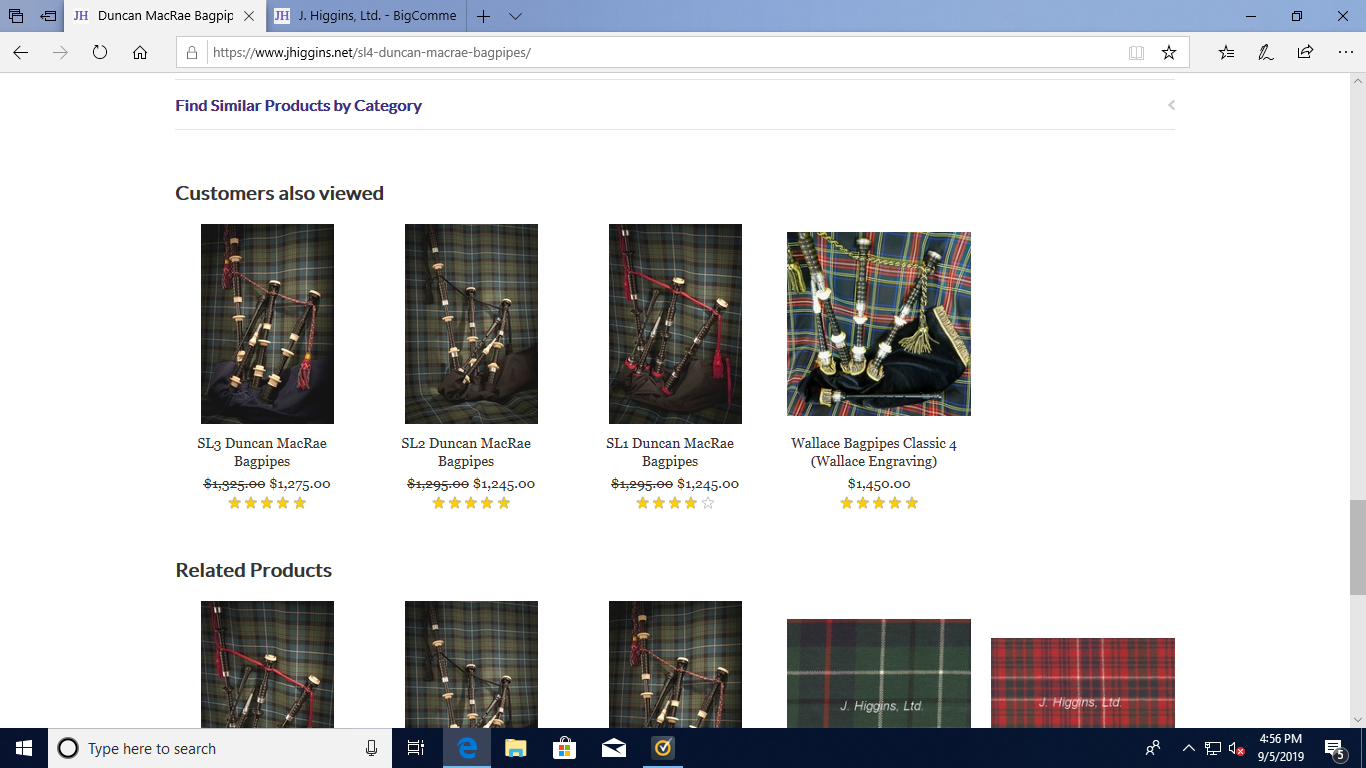Viewport: 1366px width, 768px height.
Task: Add page to favorites star icon
Action: point(1168,53)
